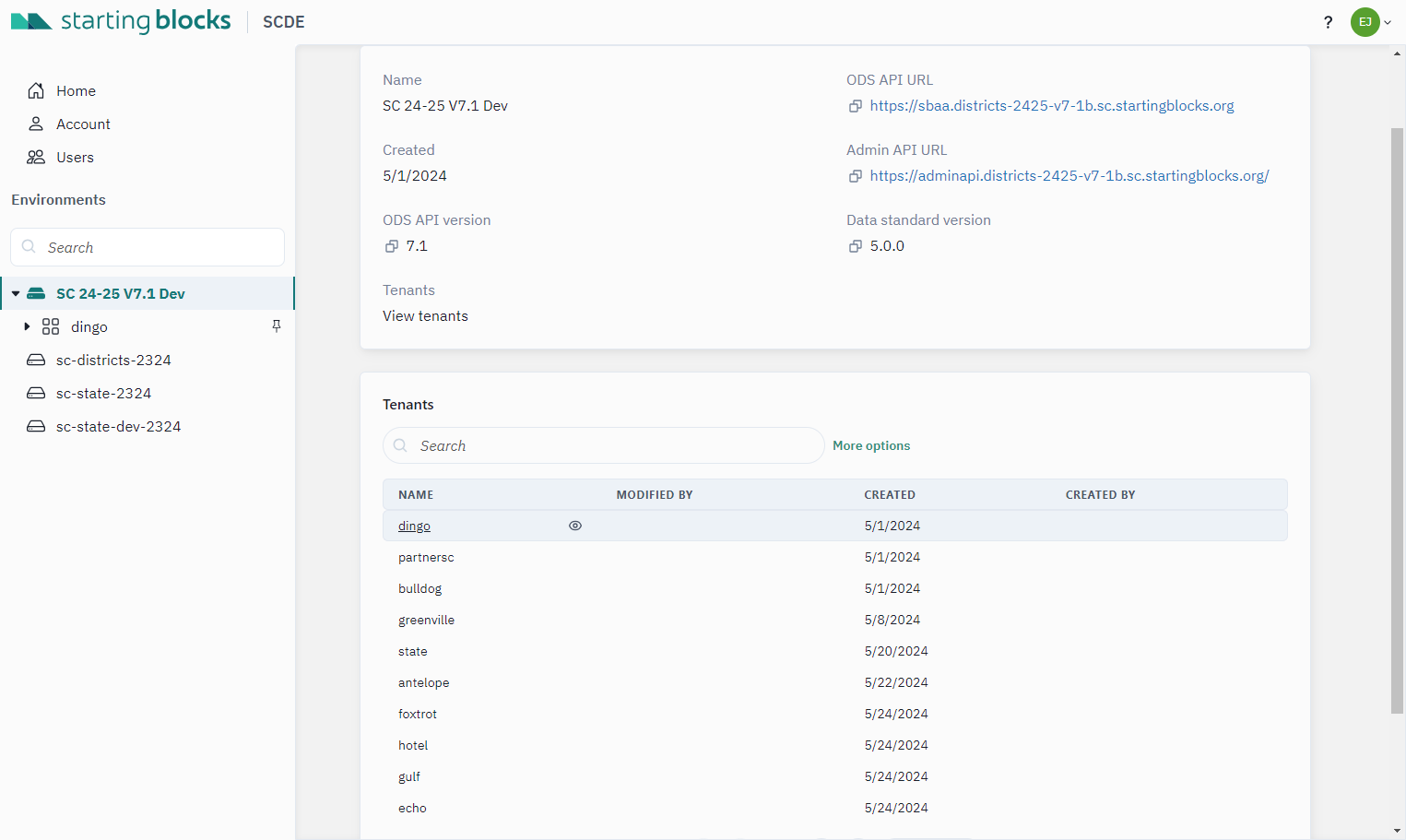This screenshot has width=1406, height=840.
Task: Click View tenants link
Action: (x=425, y=315)
